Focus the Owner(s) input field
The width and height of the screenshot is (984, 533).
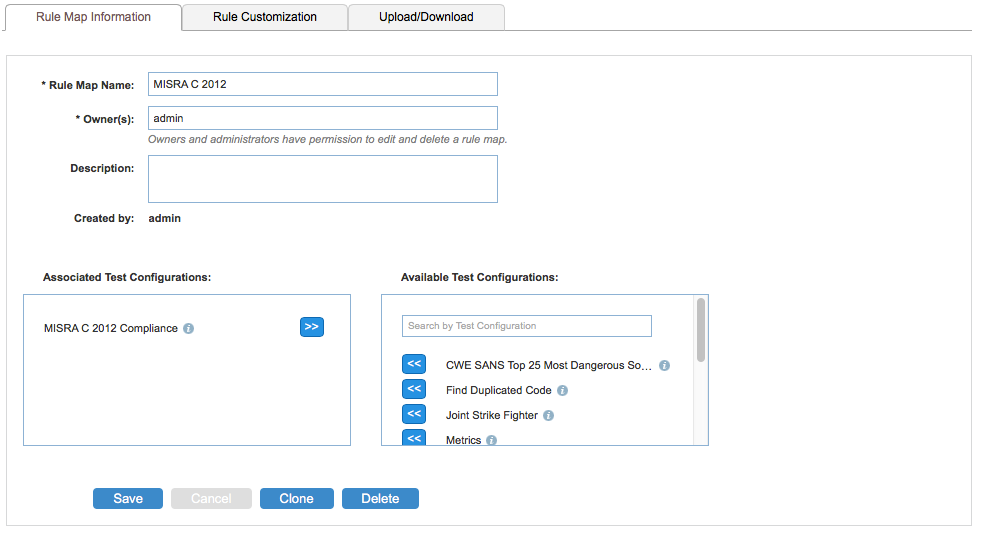tap(323, 118)
